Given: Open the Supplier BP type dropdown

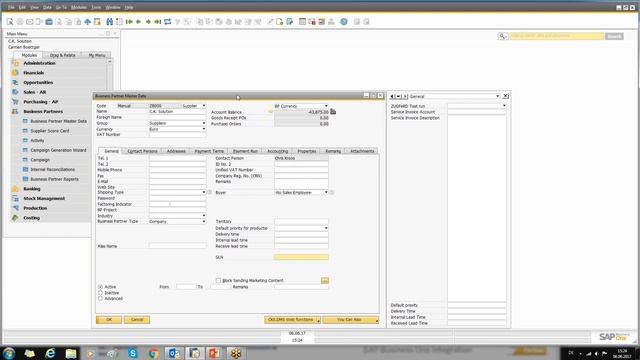Looking at the screenshot, I should coord(204,106).
